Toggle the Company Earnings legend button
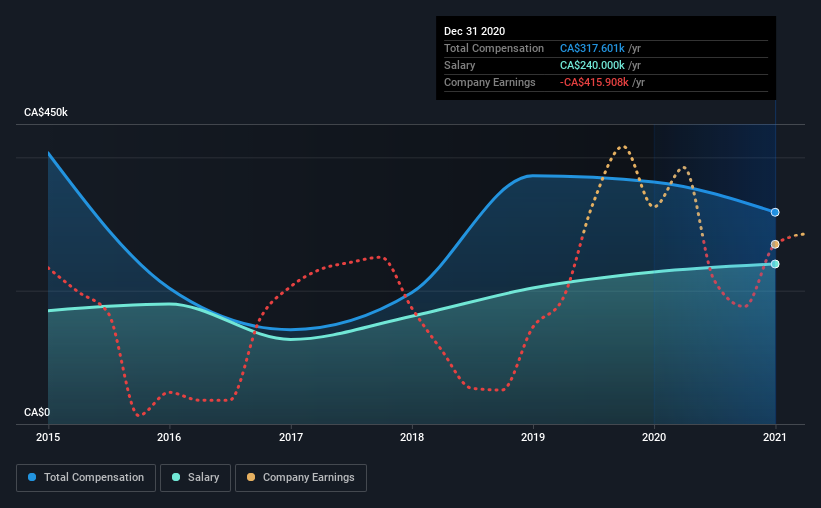 301,478
